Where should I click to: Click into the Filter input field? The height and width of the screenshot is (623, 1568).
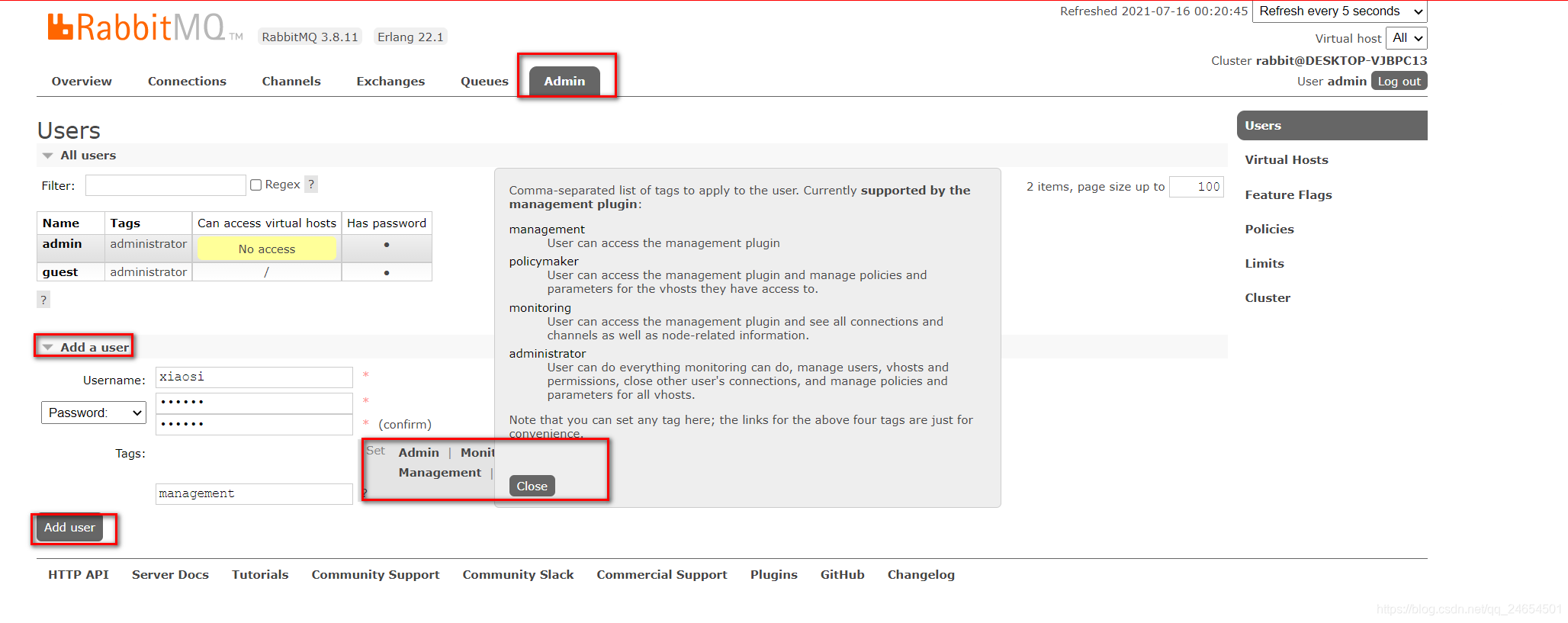click(165, 185)
